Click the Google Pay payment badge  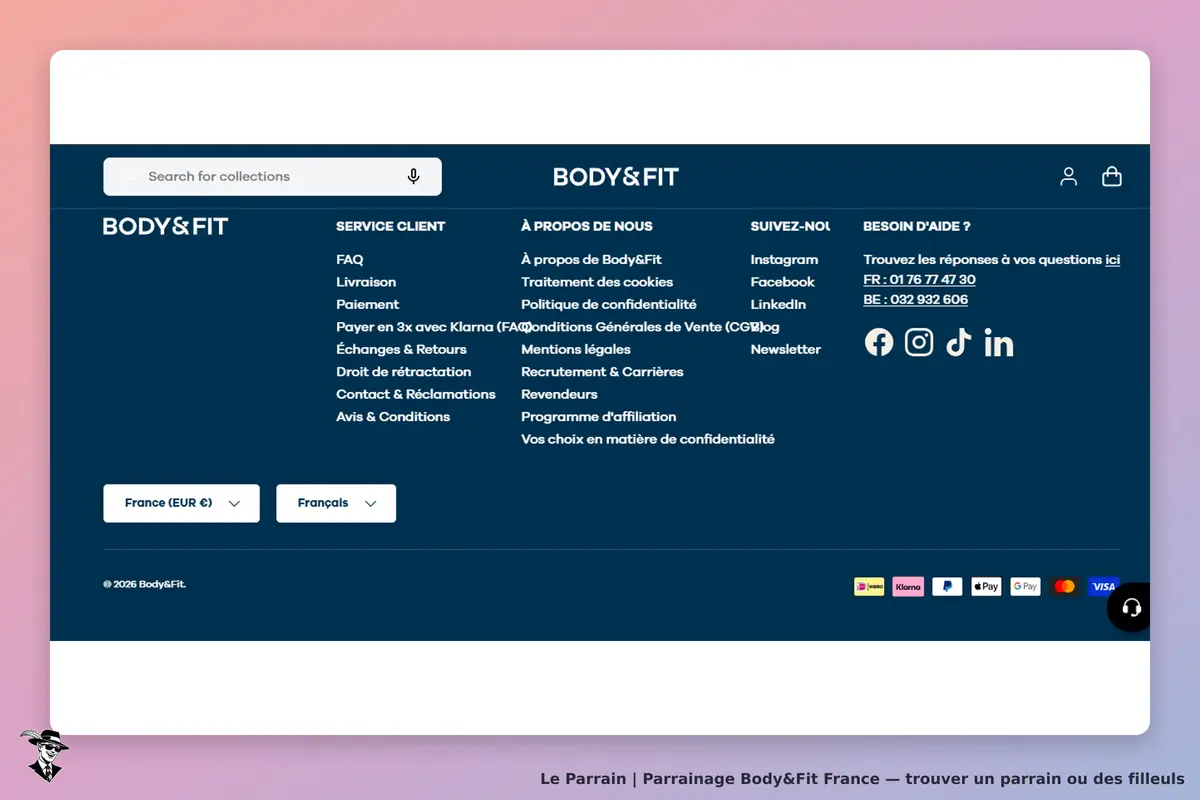coord(1025,587)
